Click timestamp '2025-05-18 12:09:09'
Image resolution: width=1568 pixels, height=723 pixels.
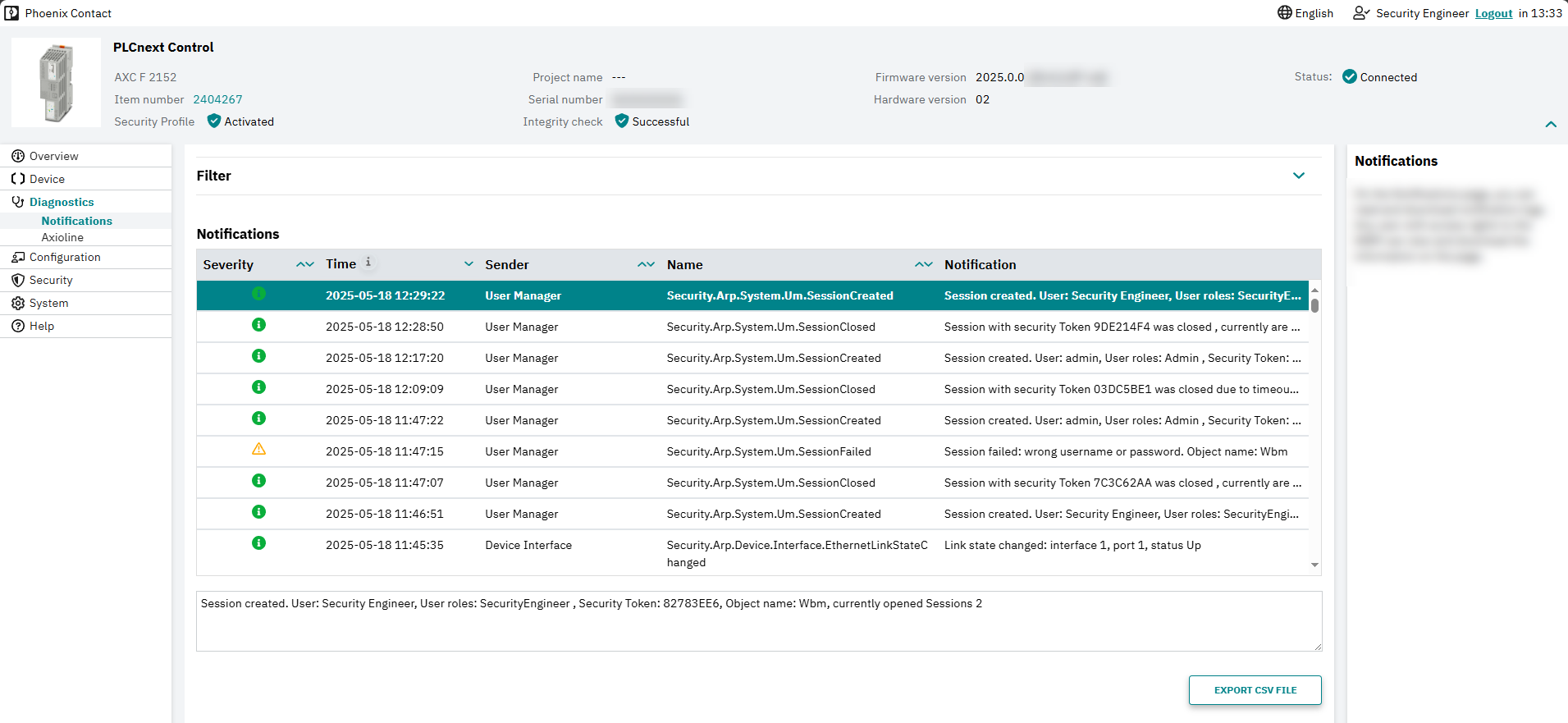coord(384,389)
